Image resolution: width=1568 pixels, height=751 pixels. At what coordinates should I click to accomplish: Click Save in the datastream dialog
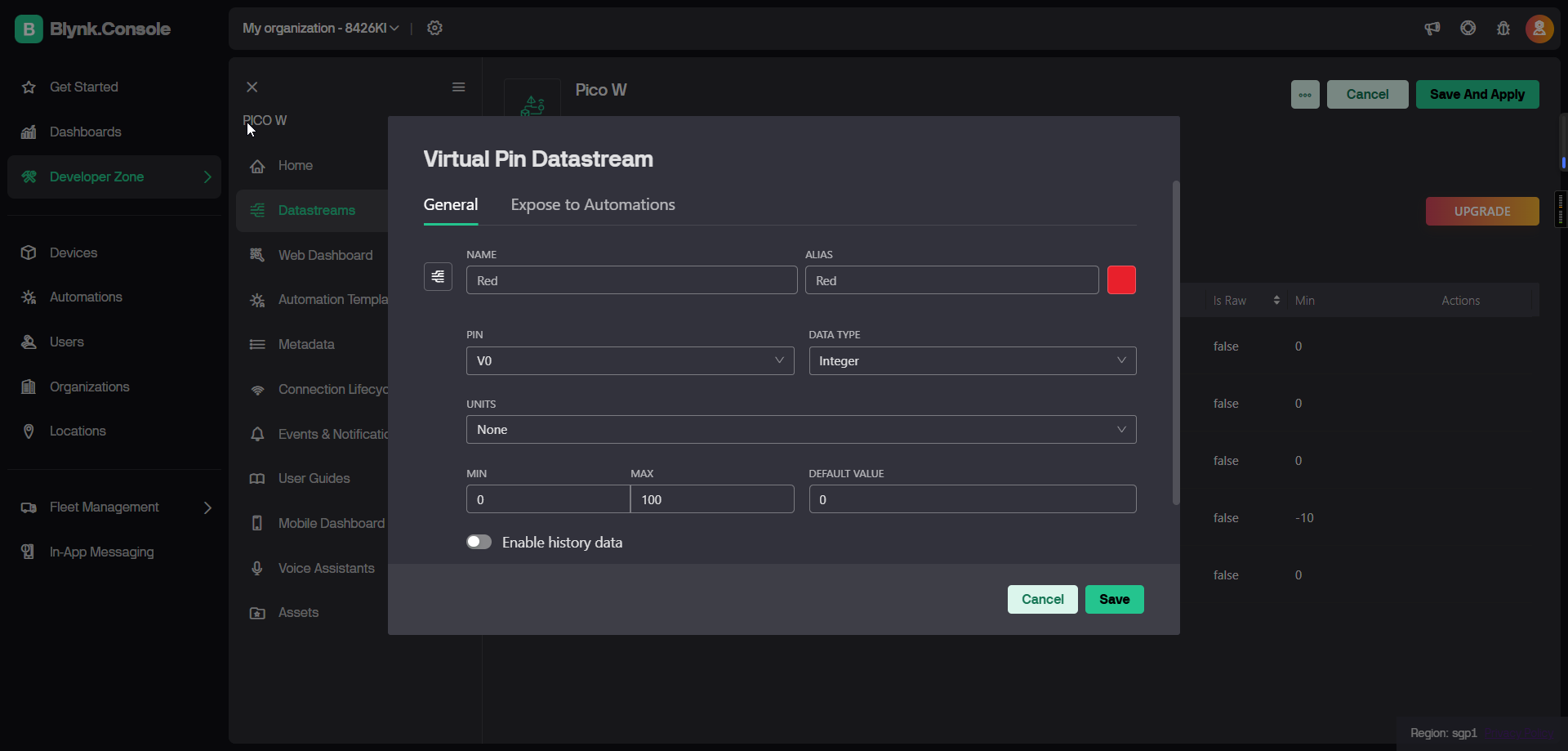[x=1115, y=600]
